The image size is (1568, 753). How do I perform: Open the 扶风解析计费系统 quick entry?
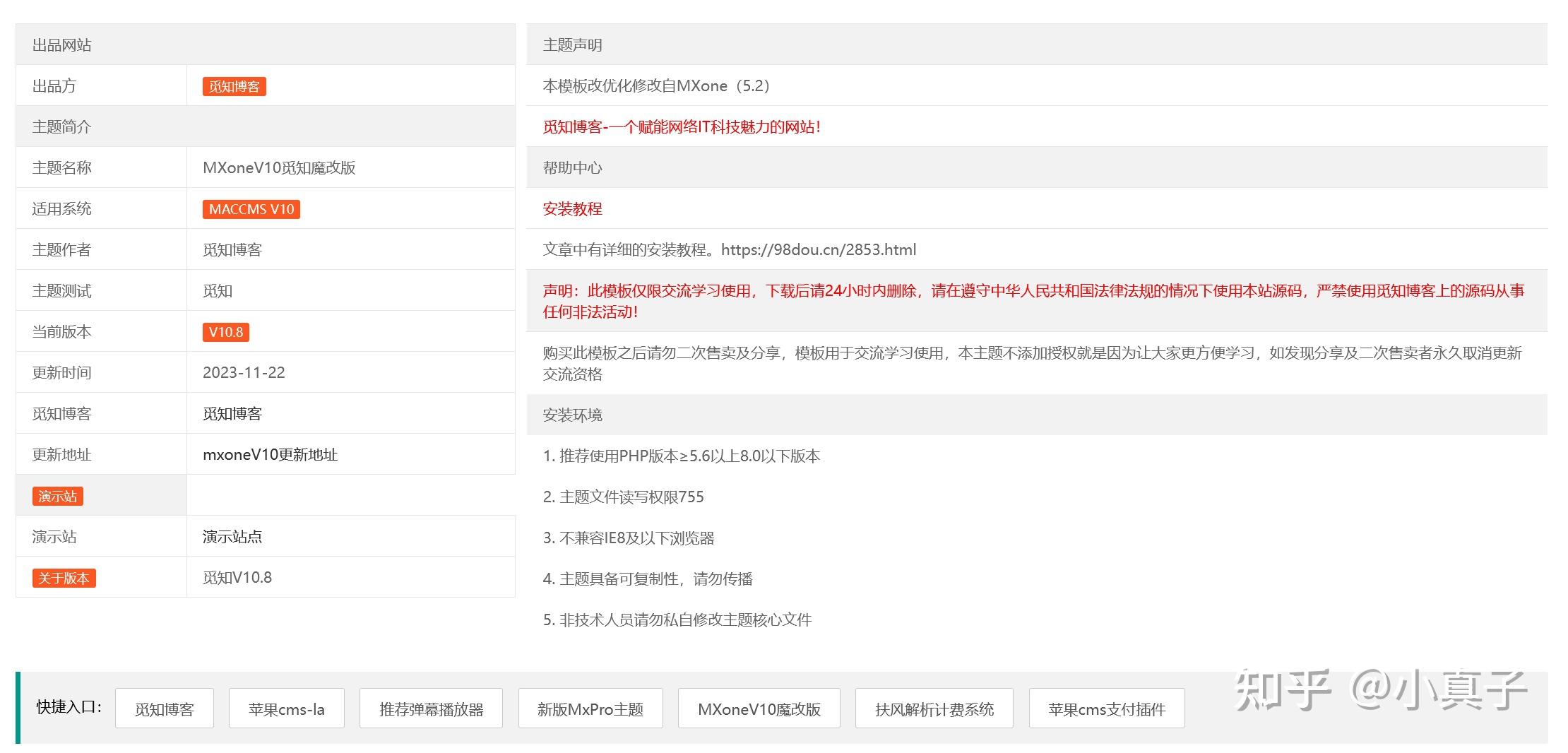(x=934, y=708)
